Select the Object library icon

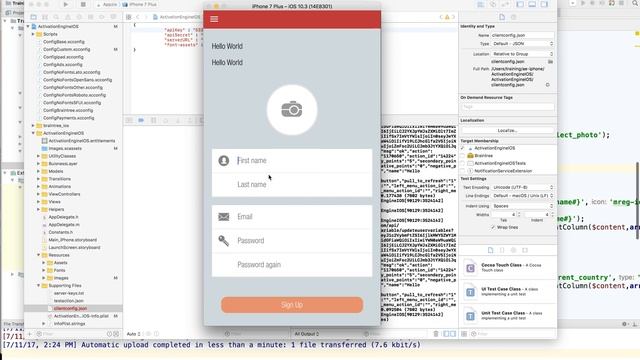tap(513, 250)
